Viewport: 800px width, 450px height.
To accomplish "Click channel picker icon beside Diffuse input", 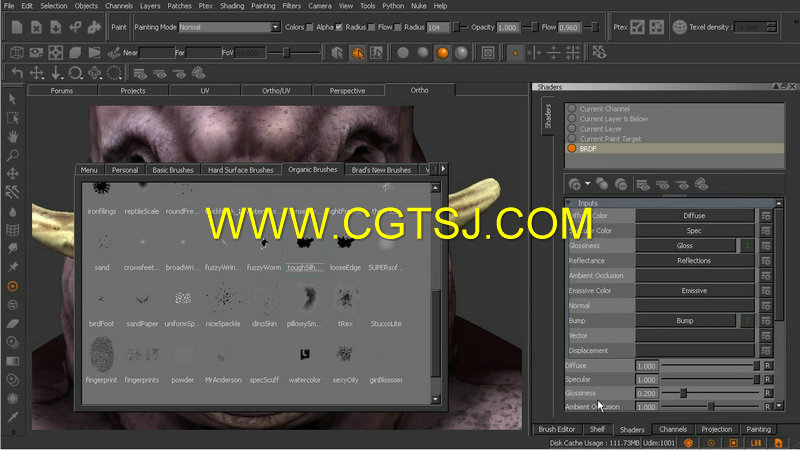I will pos(766,216).
